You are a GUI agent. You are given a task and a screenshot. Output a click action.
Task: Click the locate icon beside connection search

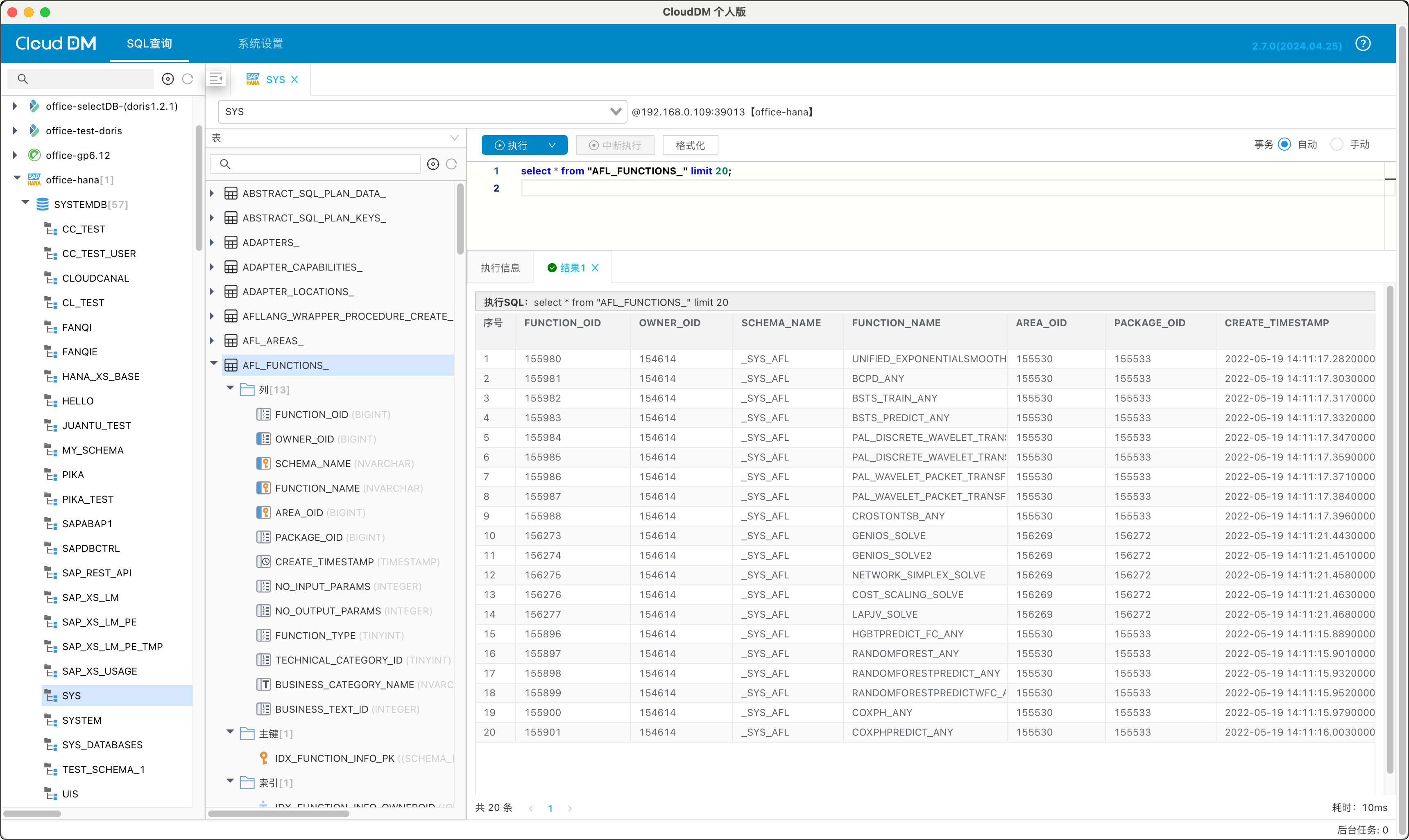tap(168, 79)
